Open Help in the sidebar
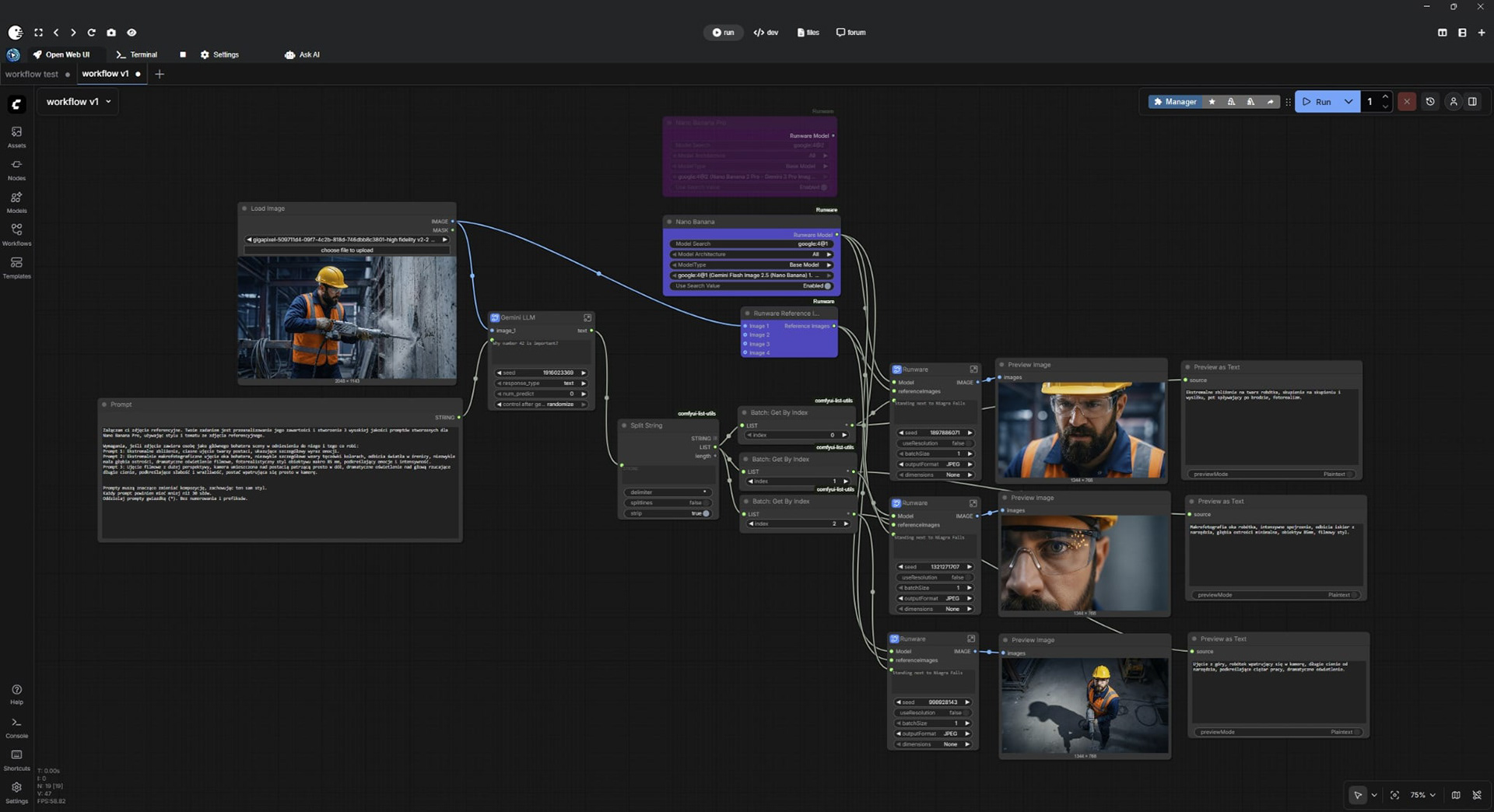The height and width of the screenshot is (812, 1494). [16, 695]
